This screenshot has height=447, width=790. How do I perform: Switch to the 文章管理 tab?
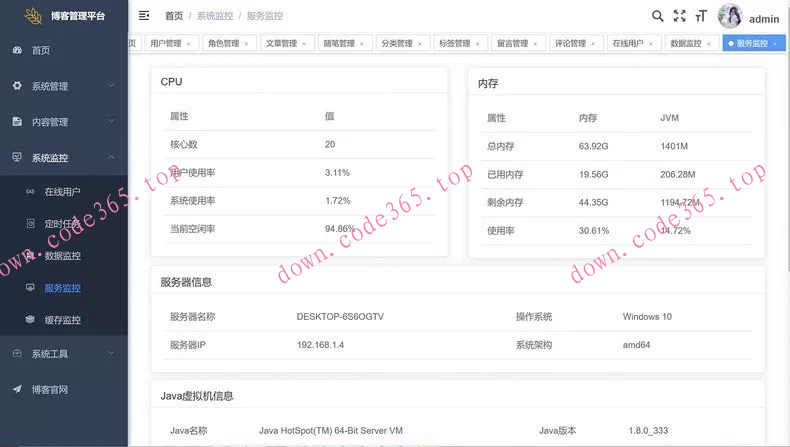[281, 43]
